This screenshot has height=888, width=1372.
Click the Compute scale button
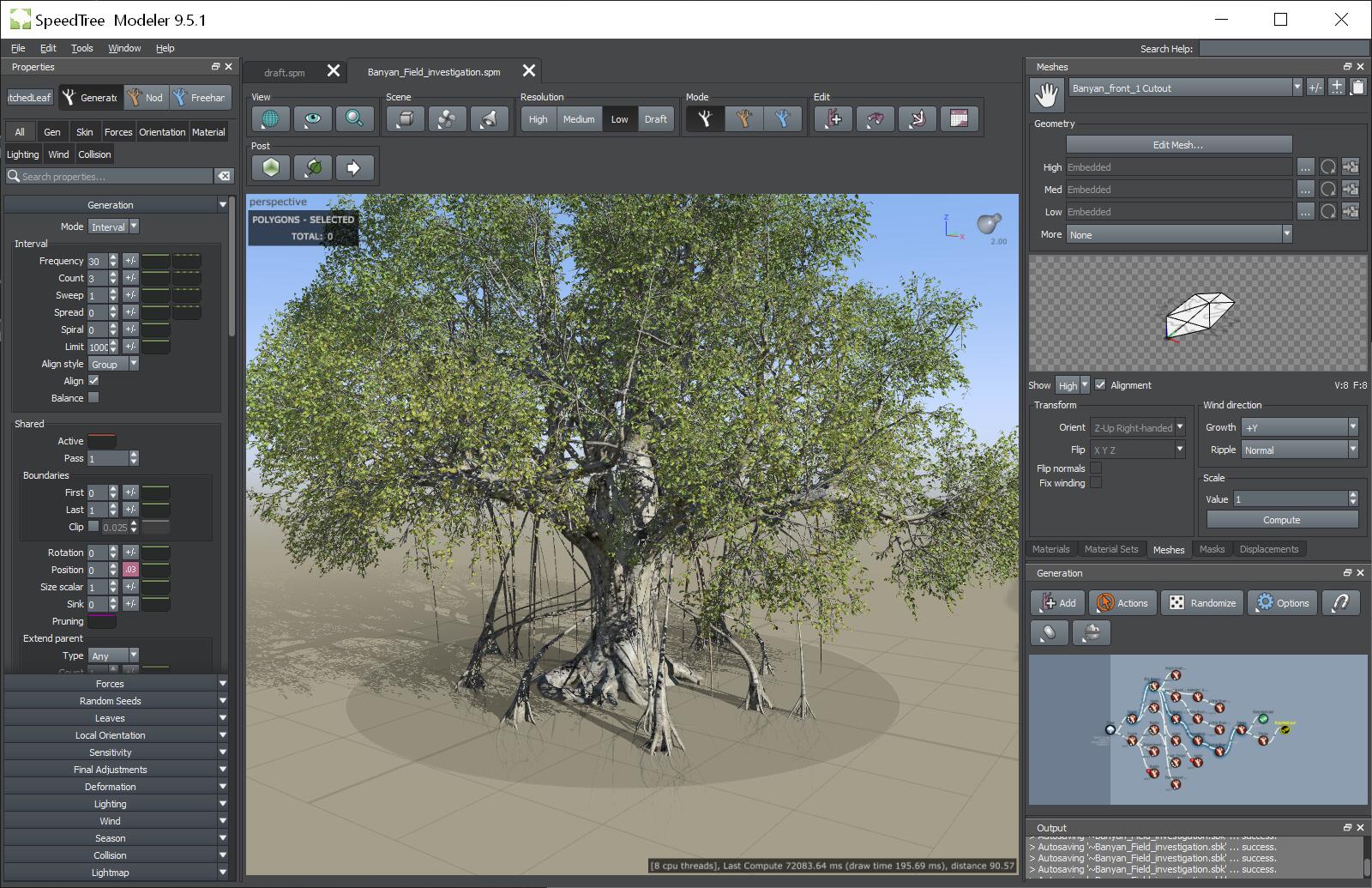point(1282,520)
